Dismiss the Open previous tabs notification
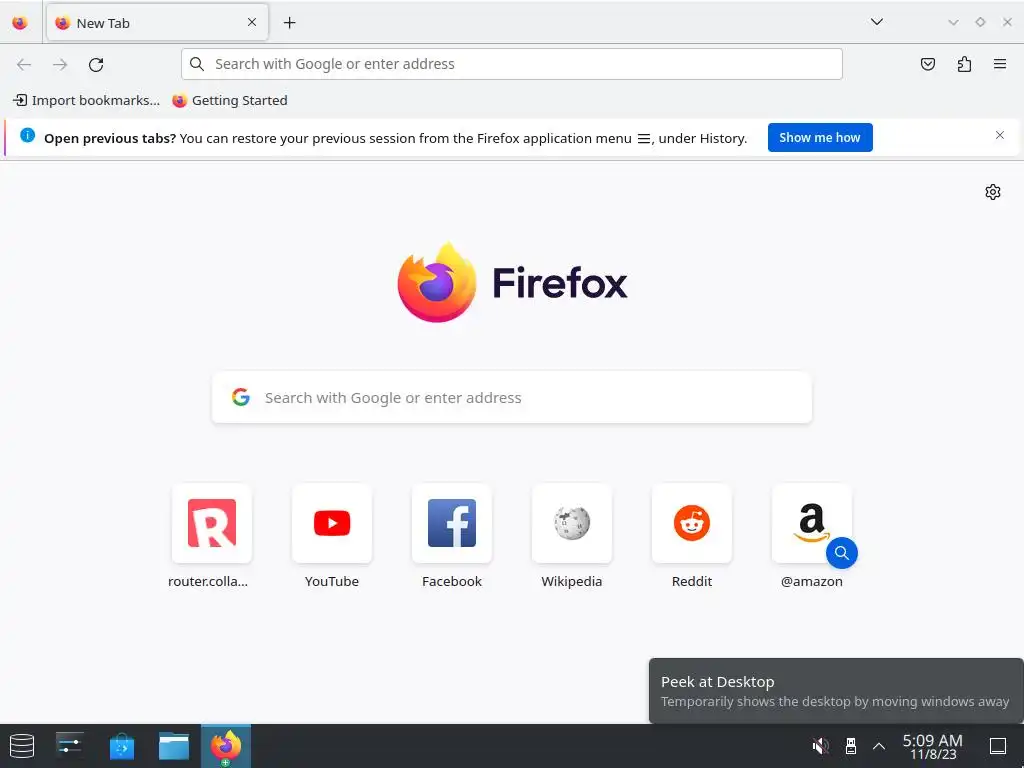Image resolution: width=1024 pixels, height=768 pixels. 999,135
